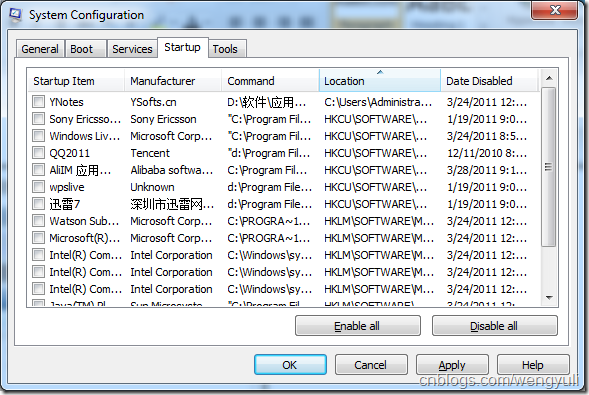Select the 深圳市迅雷网... manufacturer cell
This screenshot has width=589, height=395.
pos(172,204)
